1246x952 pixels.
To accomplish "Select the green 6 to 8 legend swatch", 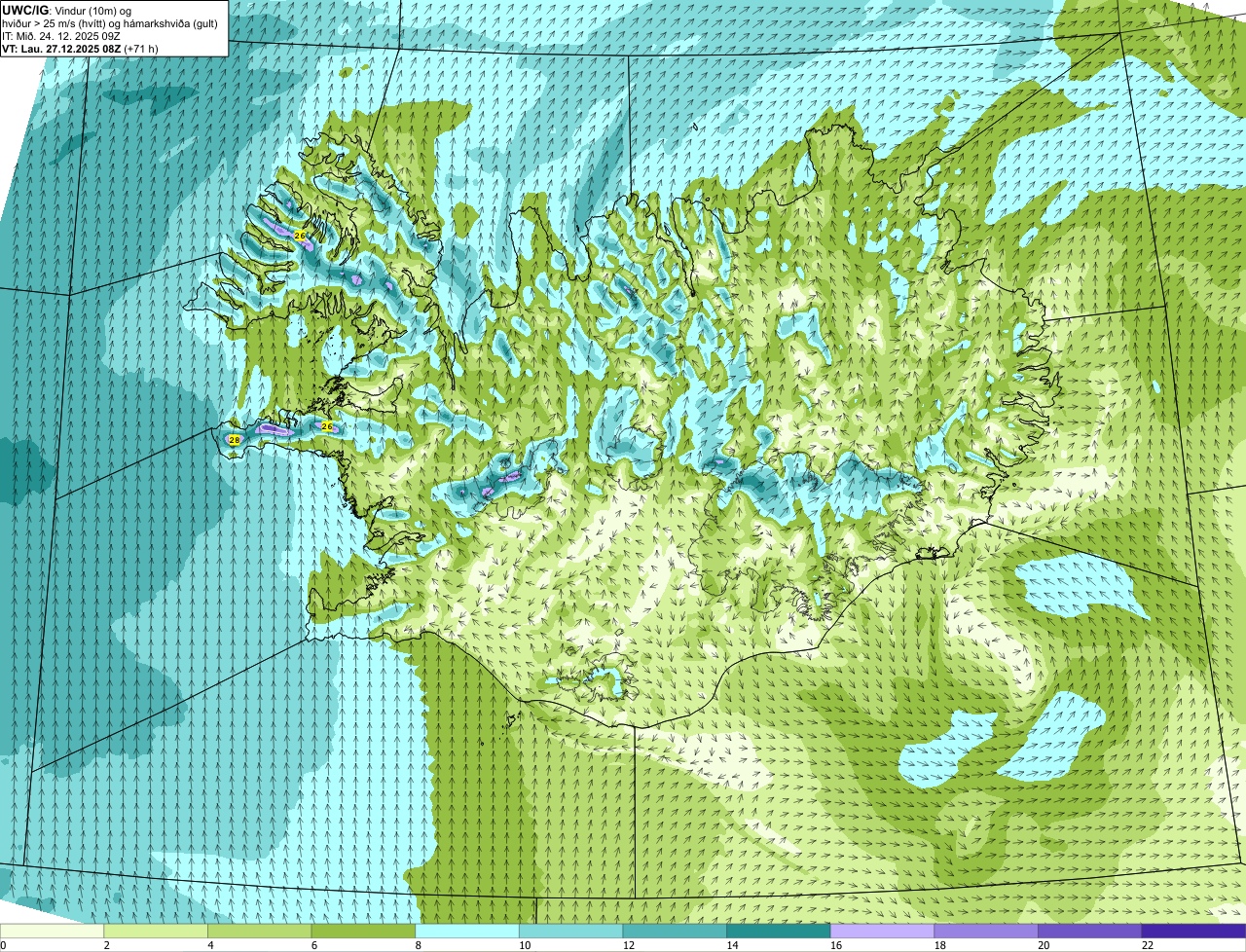I will pyautogui.click(x=363, y=931).
